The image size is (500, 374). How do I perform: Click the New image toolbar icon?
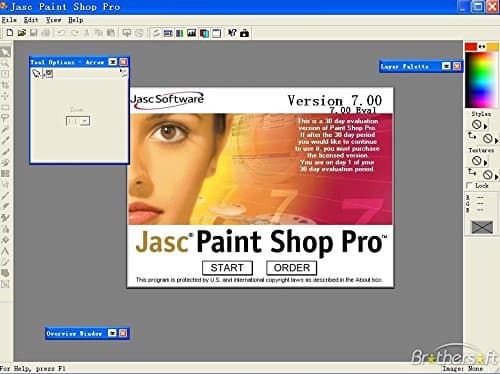click(x=10, y=33)
